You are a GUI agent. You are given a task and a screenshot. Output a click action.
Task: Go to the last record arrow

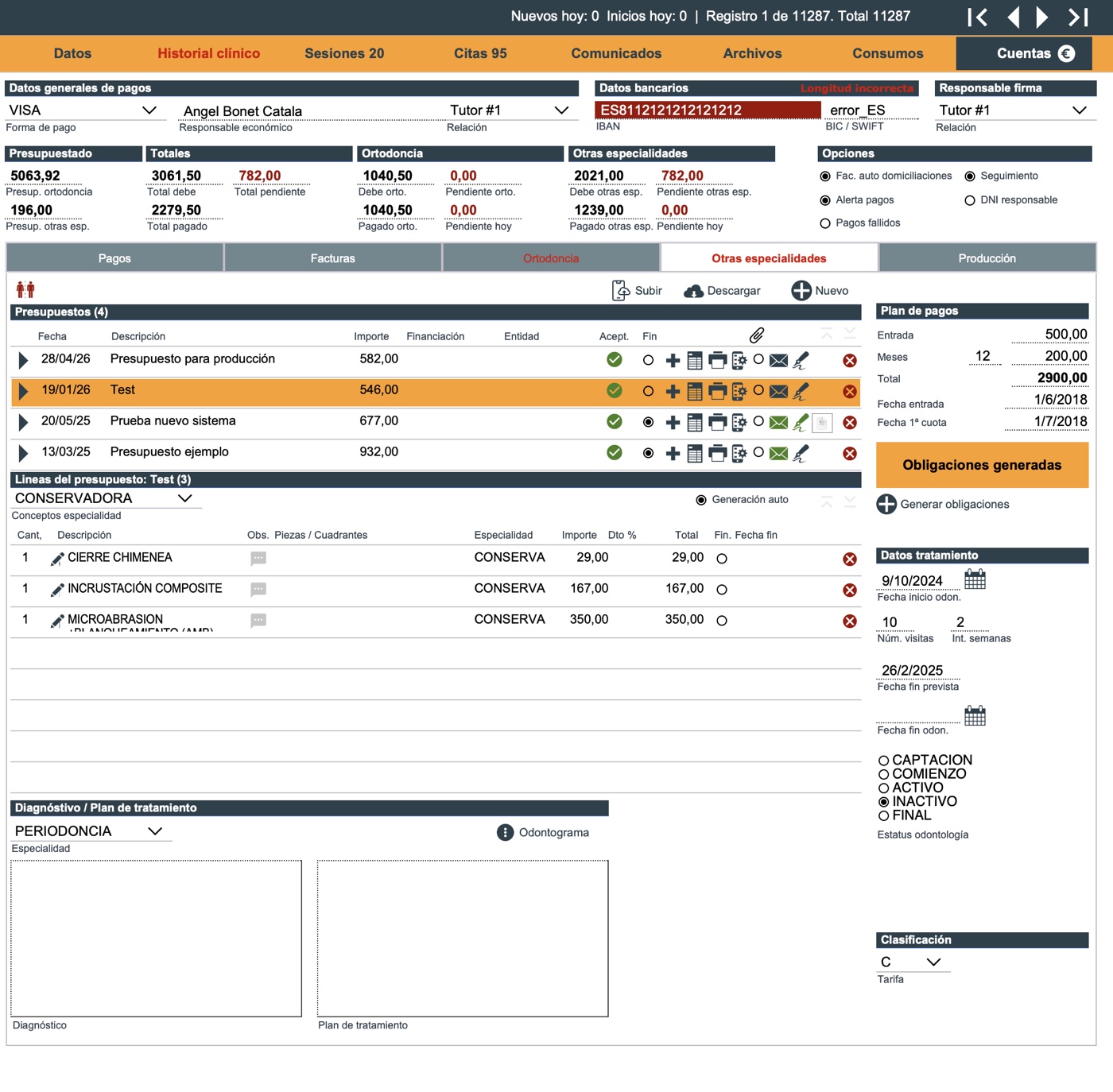pos(1078,17)
